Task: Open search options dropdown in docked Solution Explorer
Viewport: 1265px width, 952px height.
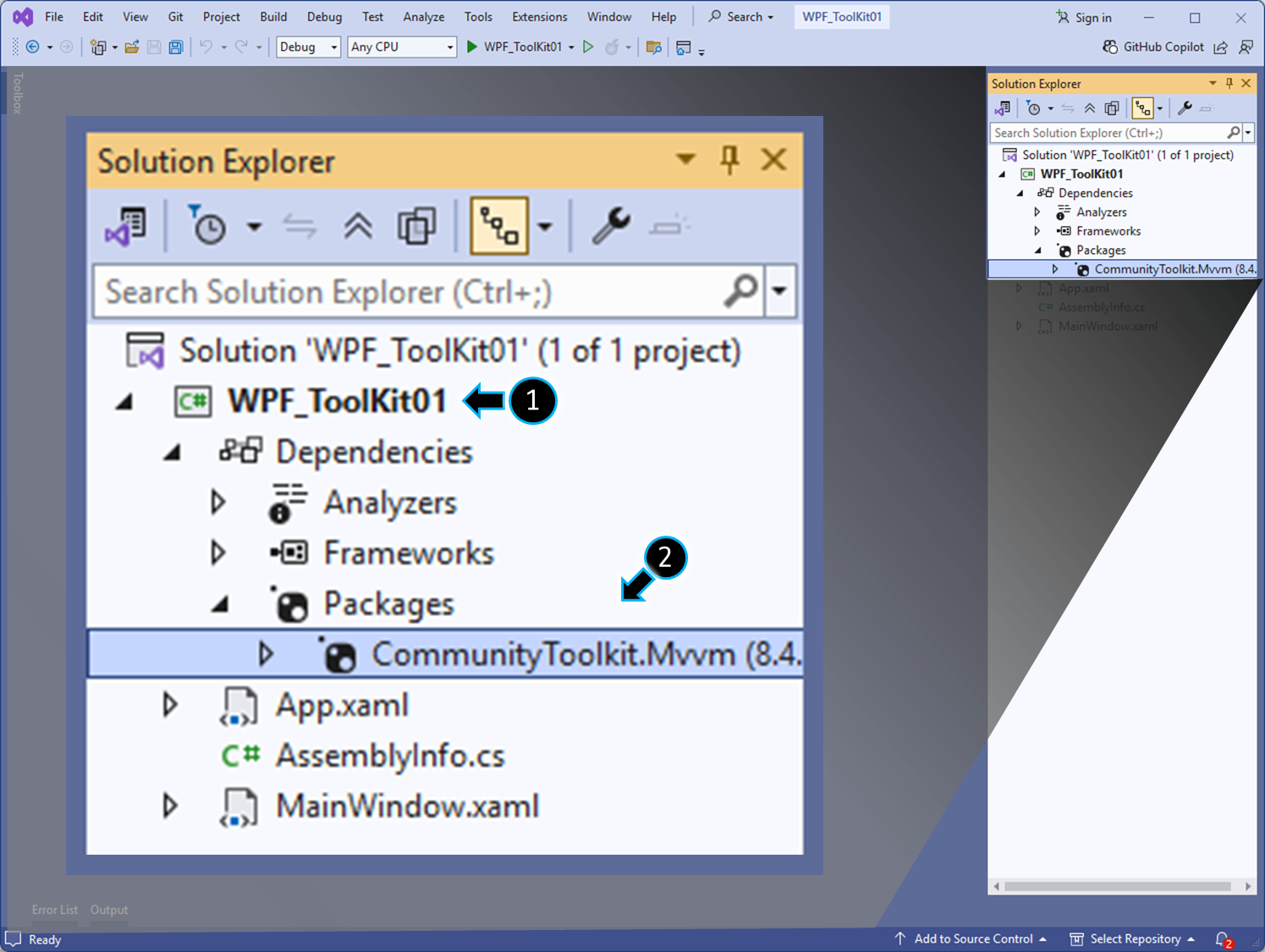Action: [x=1248, y=133]
